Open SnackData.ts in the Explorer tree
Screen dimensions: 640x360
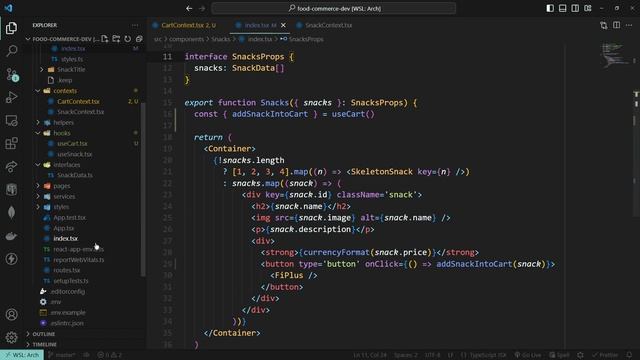coord(75,175)
